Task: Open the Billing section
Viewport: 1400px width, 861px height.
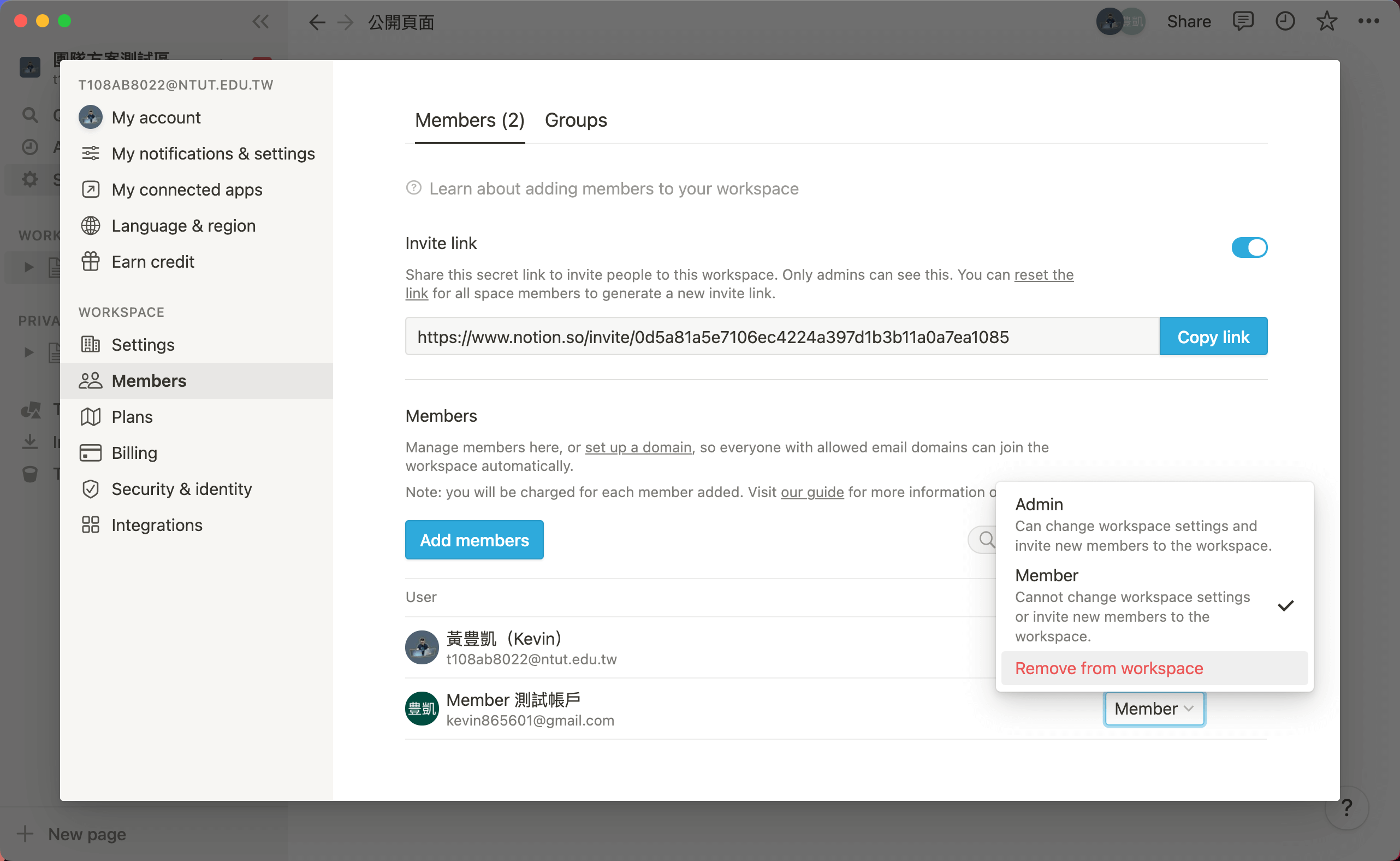Action: [x=197, y=453]
